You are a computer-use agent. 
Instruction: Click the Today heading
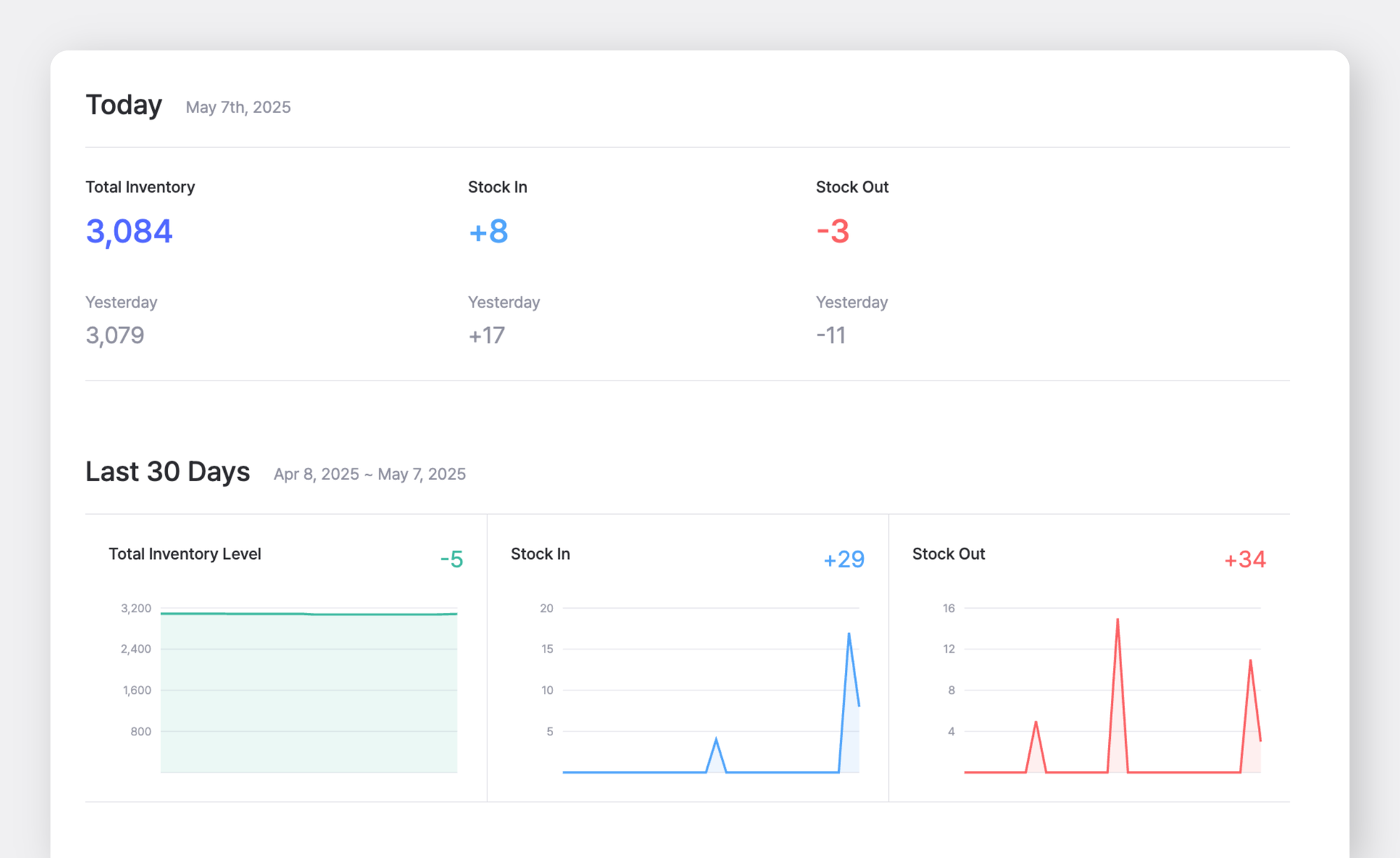[124, 105]
